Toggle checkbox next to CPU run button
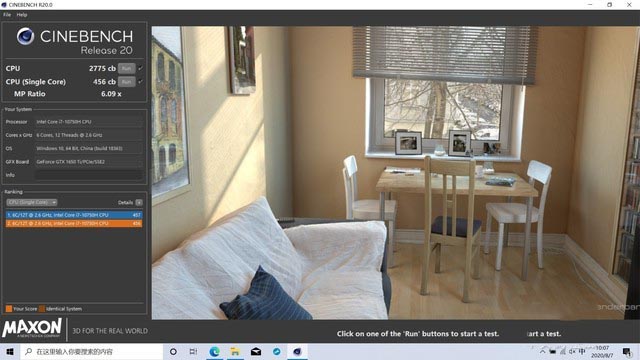 [x=140, y=68]
